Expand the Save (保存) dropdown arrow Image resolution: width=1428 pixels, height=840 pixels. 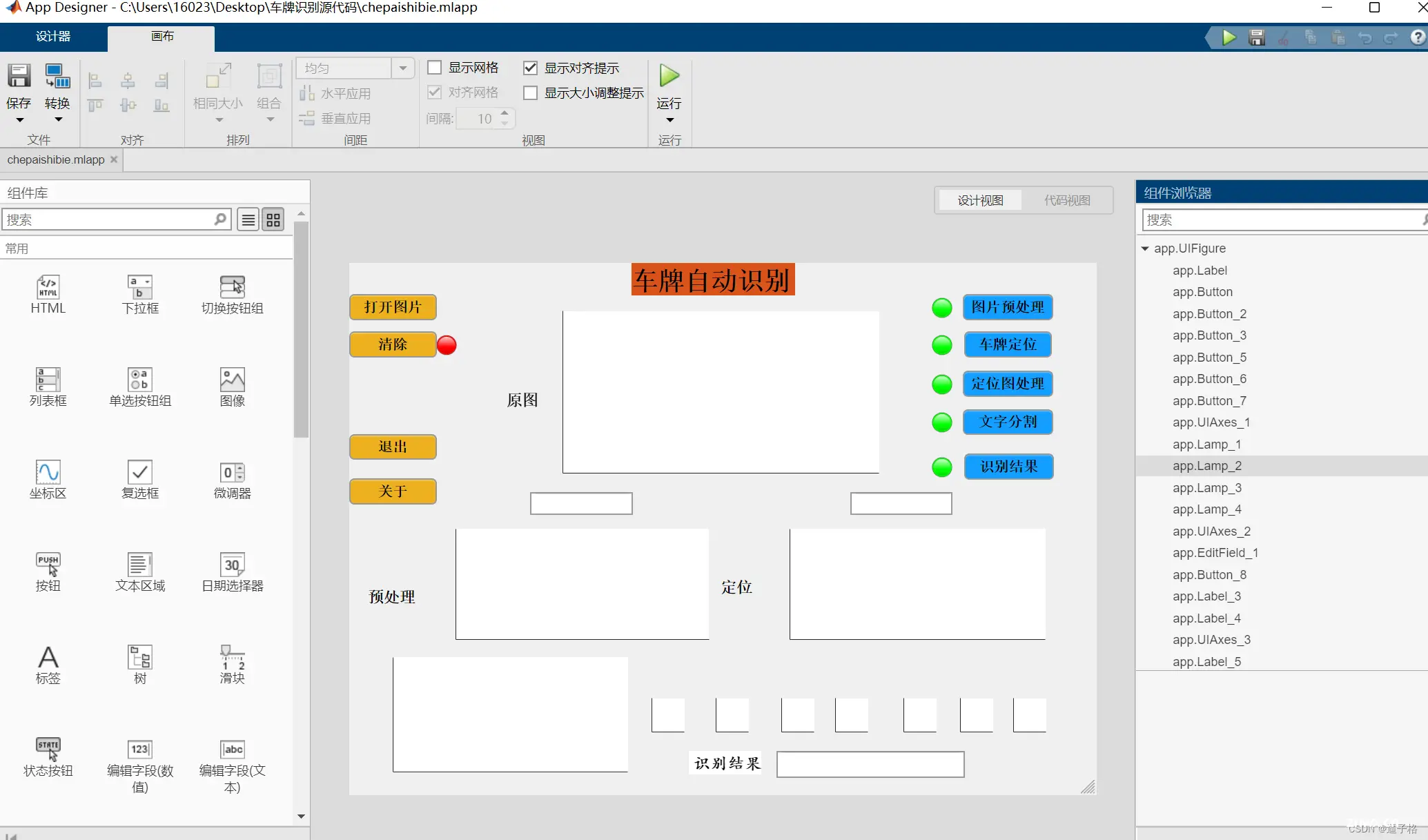20,120
